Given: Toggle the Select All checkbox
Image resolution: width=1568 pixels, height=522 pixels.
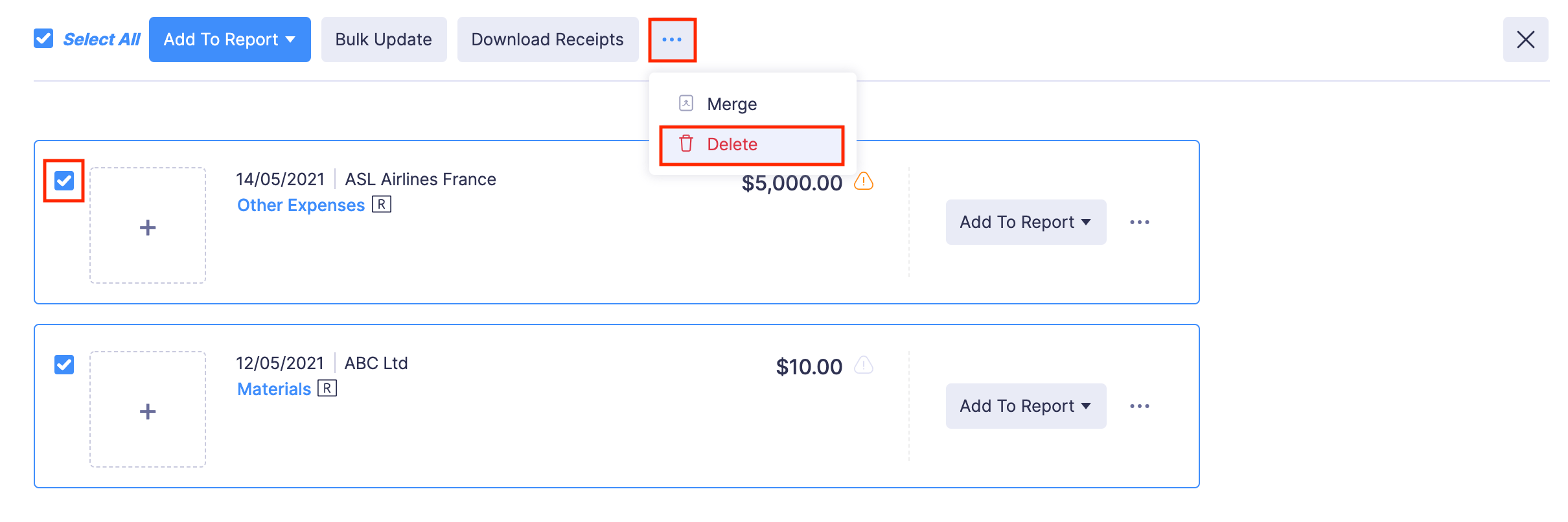Looking at the screenshot, I should point(43,40).
